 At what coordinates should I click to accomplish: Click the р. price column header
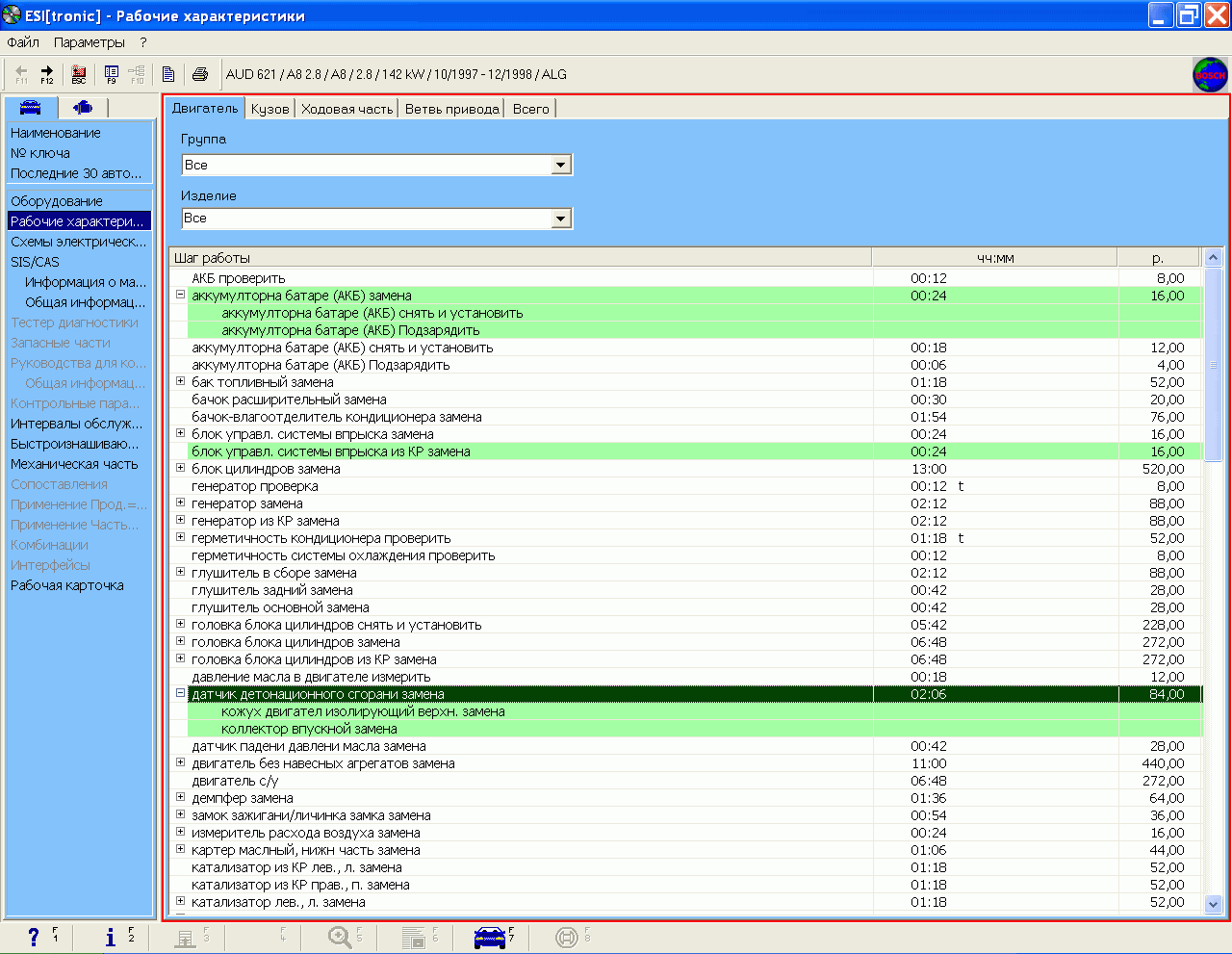(1159, 258)
